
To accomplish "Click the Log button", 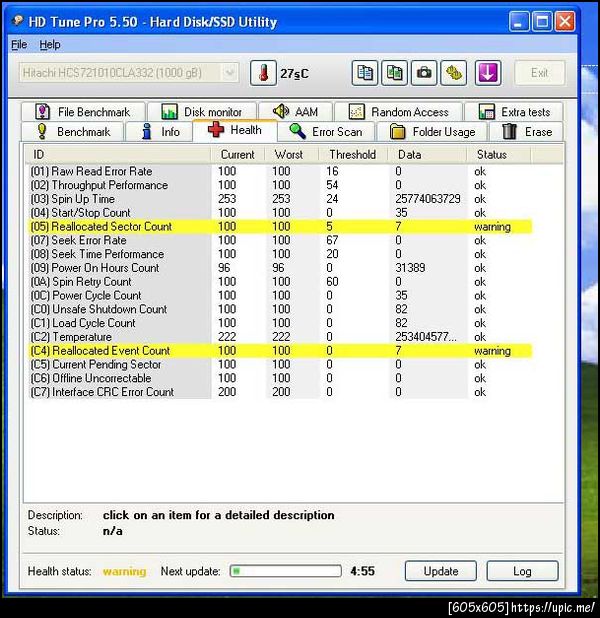I will 522,571.
